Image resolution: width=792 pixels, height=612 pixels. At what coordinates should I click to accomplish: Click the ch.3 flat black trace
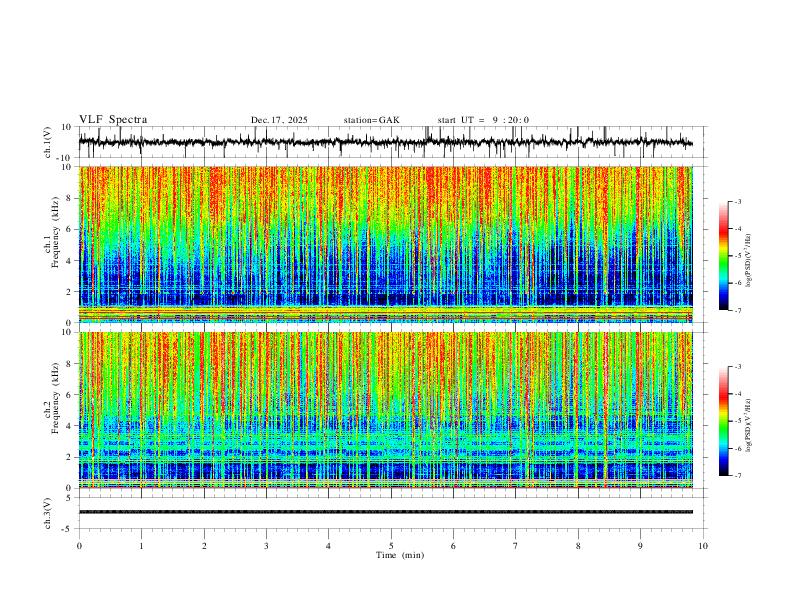(386, 512)
